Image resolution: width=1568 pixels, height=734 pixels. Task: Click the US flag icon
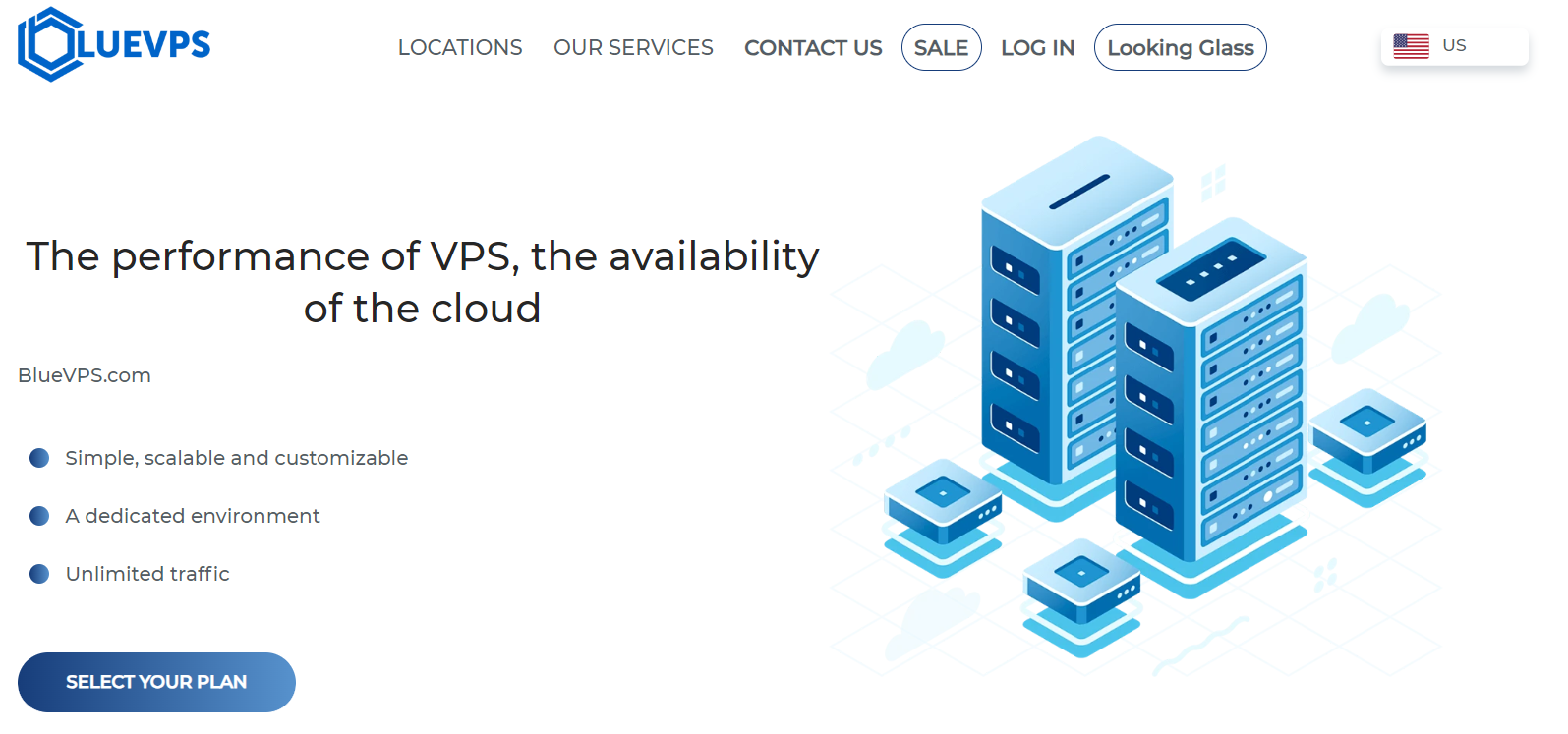[1411, 46]
